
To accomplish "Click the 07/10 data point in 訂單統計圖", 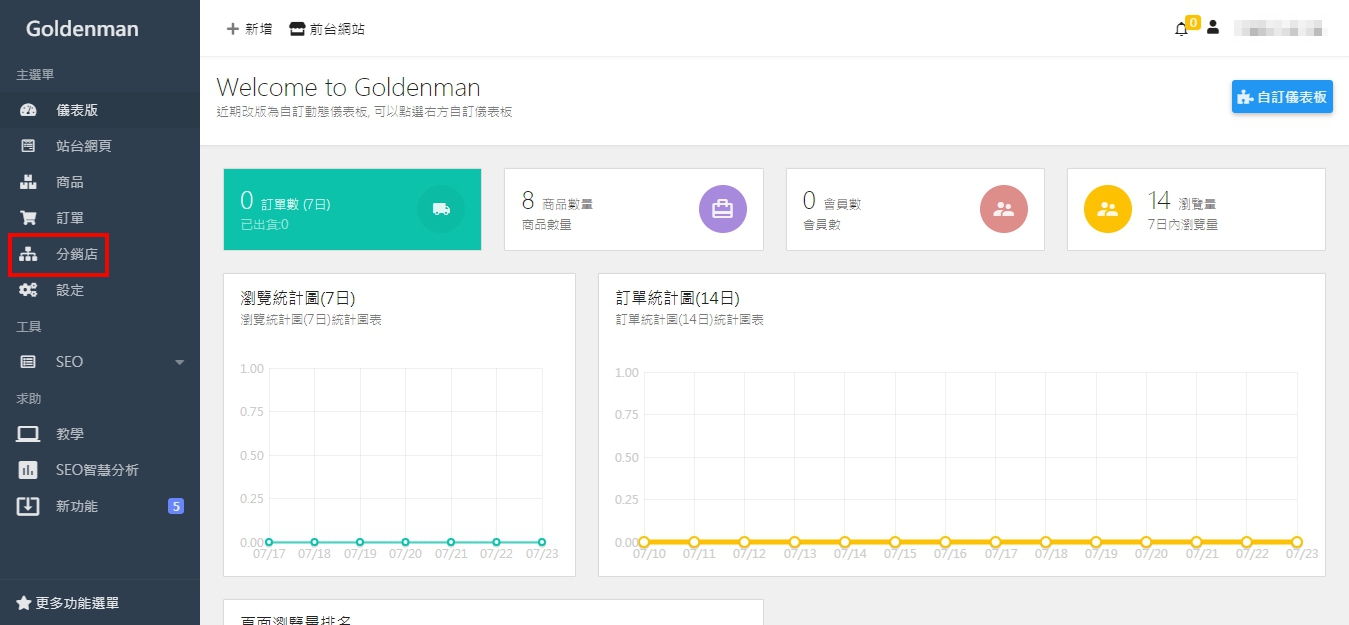I will 644,542.
